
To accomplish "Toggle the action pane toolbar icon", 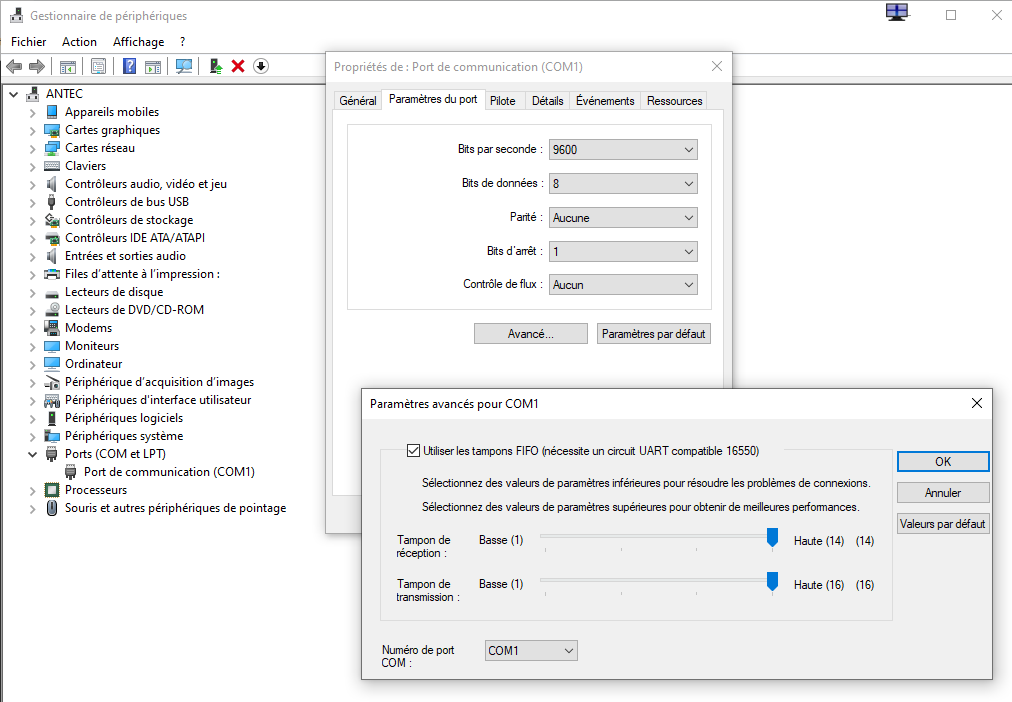I will coord(153,66).
